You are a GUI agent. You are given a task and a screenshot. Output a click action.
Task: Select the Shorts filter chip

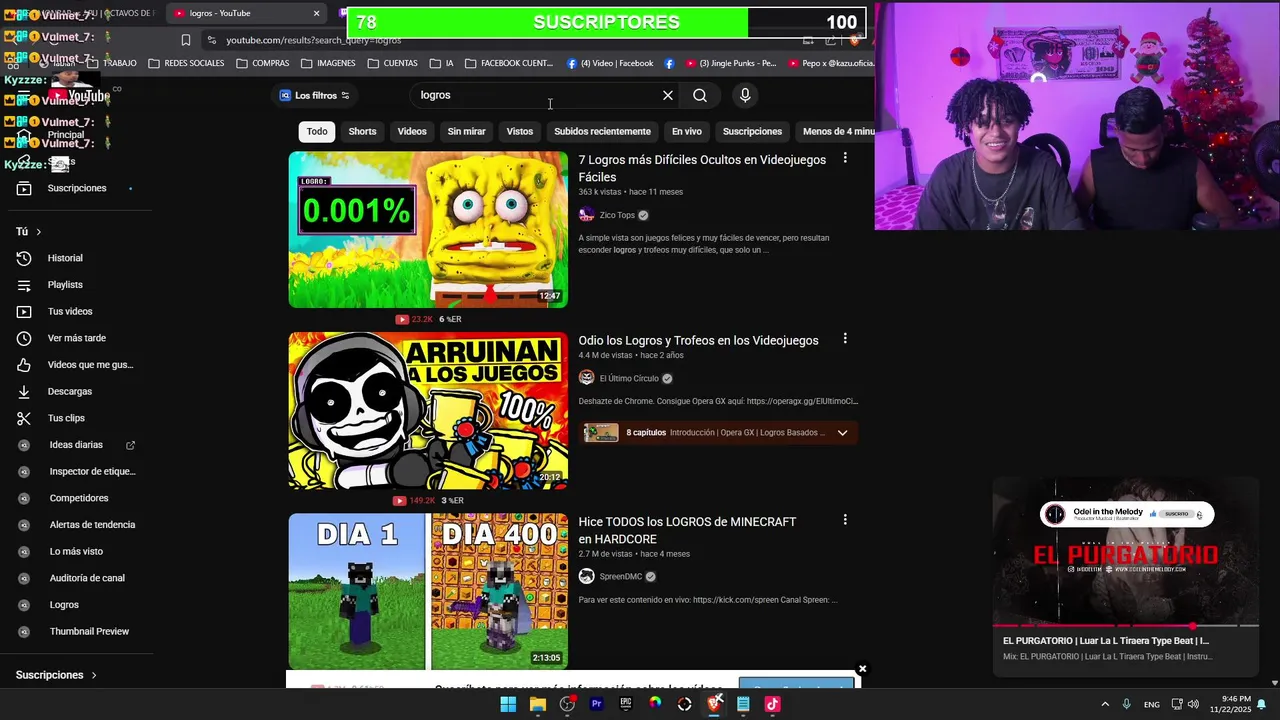click(x=362, y=131)
